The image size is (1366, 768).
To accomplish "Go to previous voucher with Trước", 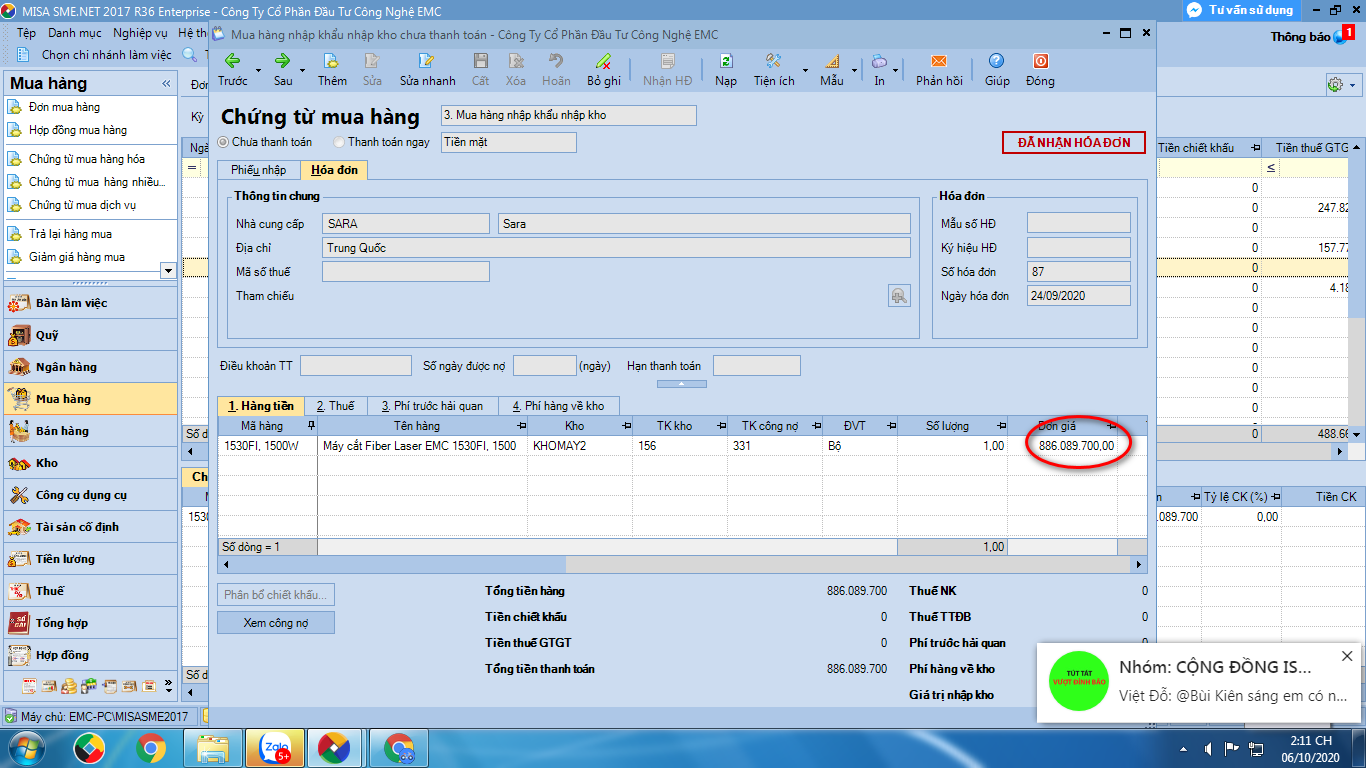I will tap(233, 69).
